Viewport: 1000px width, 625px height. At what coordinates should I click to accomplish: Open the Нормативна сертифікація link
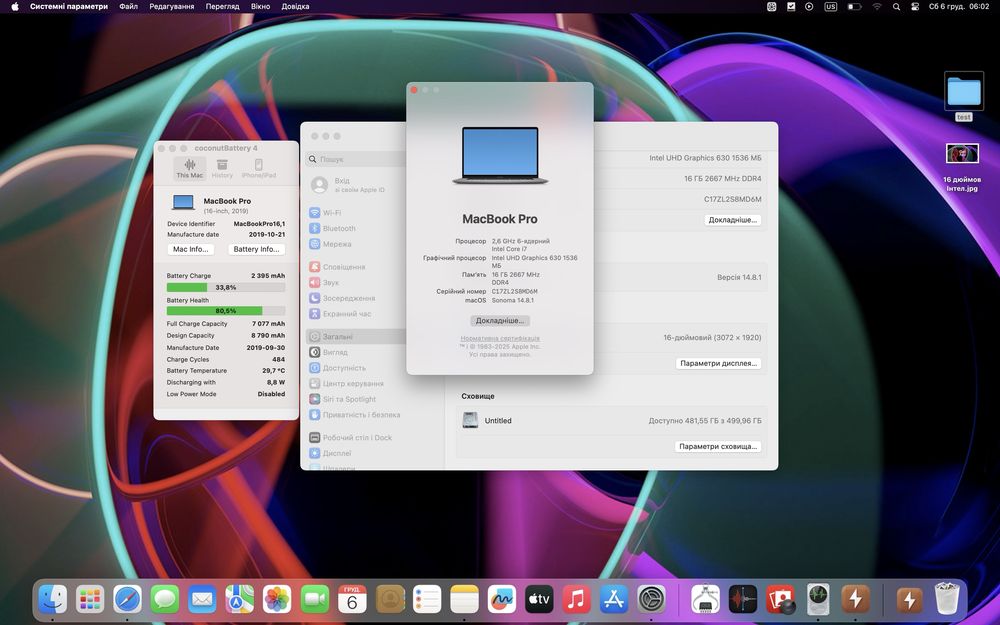click(500, 338)
